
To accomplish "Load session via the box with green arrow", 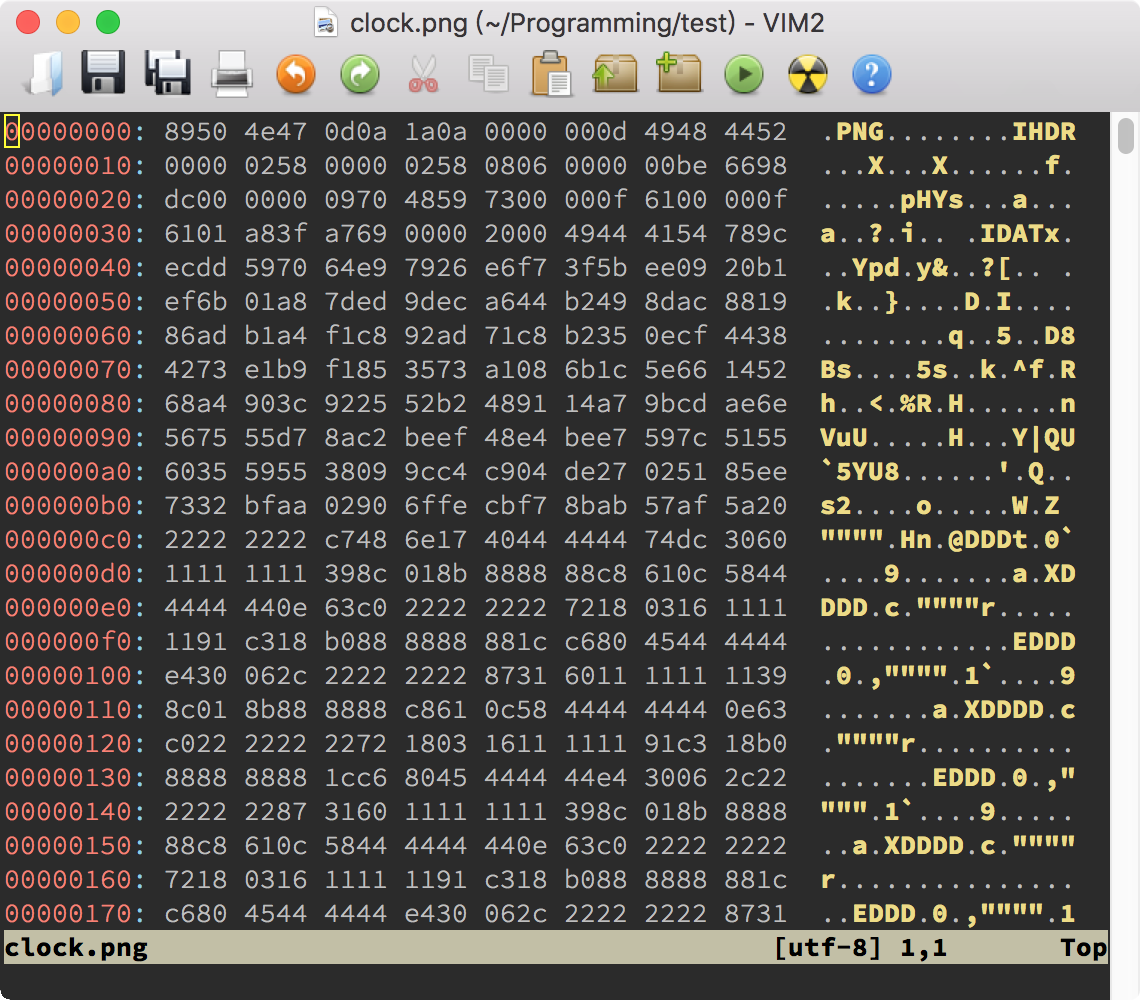I will coord(615,75).
